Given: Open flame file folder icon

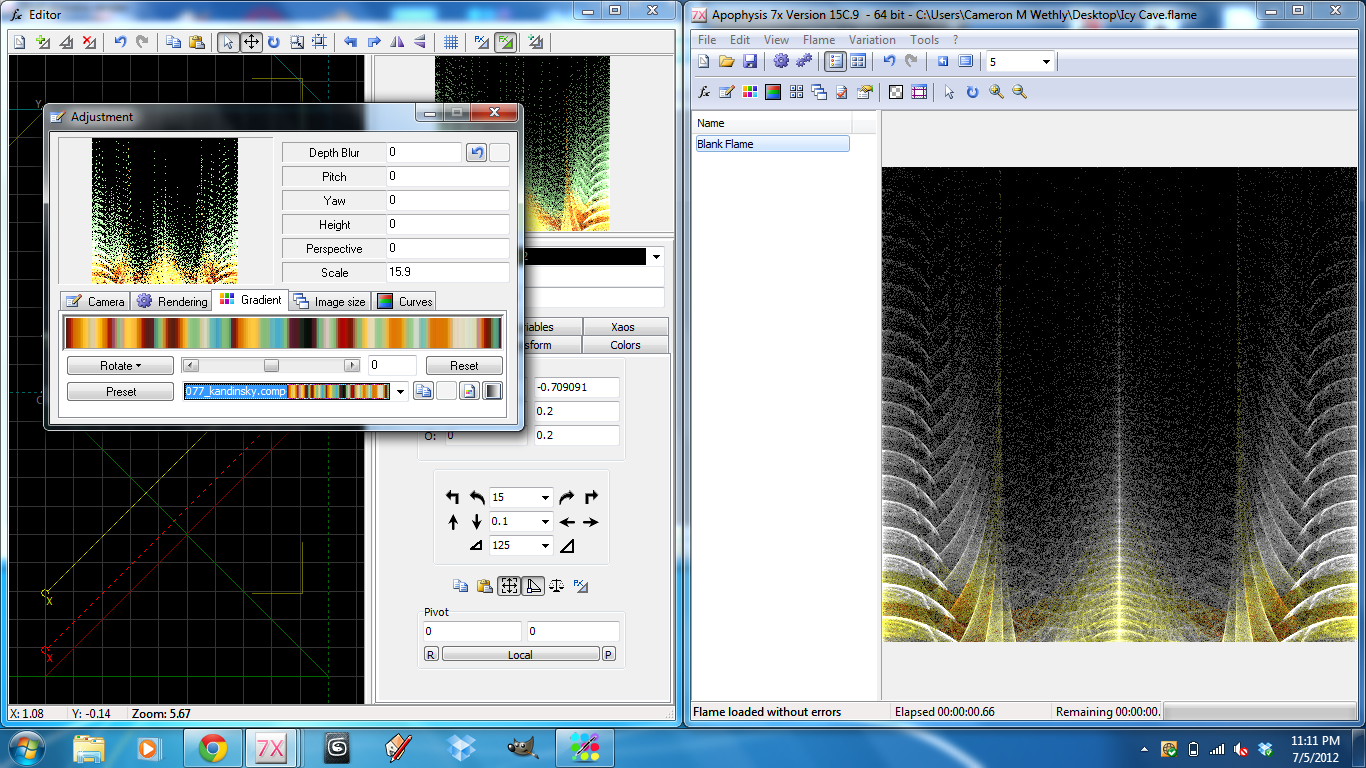Looking at the screenshot, I should (x=727, y=61).
